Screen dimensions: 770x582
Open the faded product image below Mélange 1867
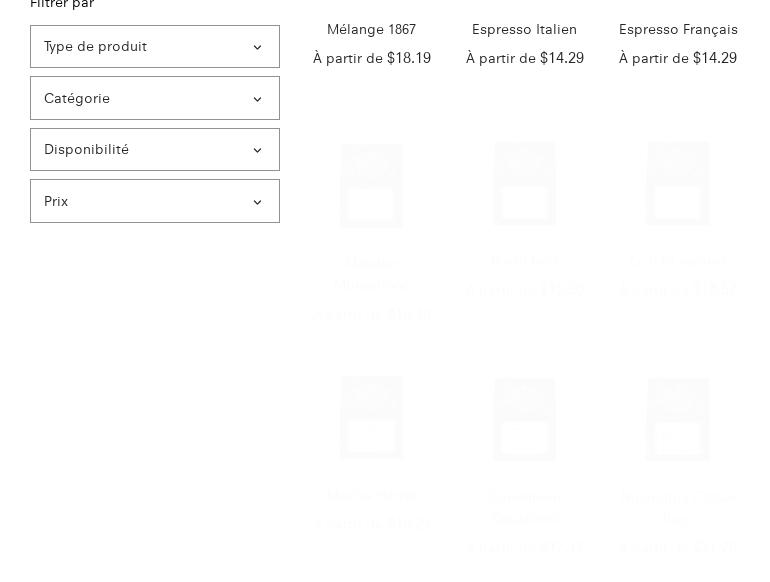371,185
